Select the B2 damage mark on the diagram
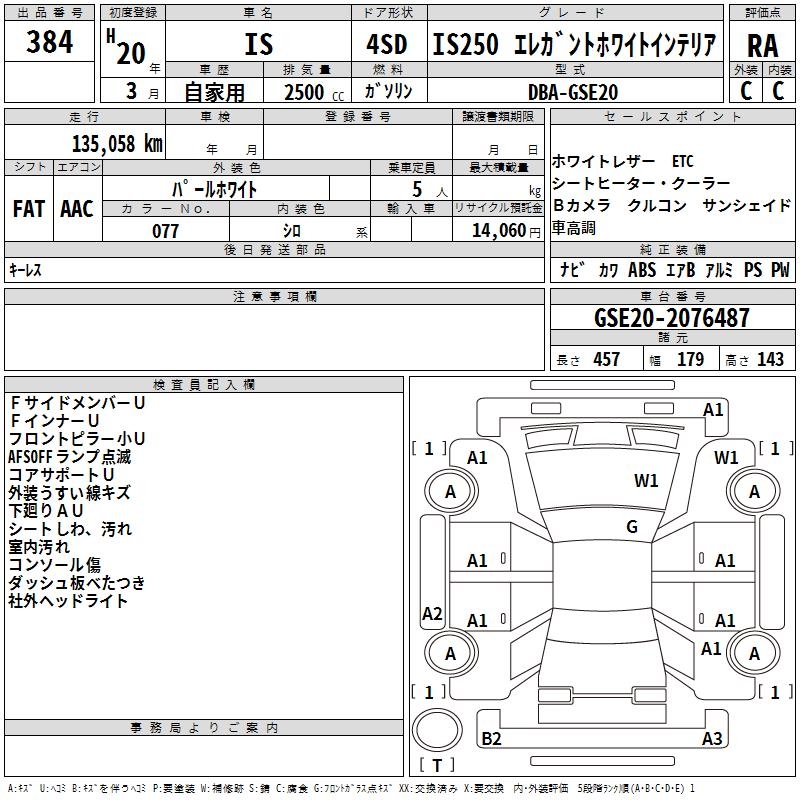The width and height of the screenshot is (800, 800). click(491, 739)
